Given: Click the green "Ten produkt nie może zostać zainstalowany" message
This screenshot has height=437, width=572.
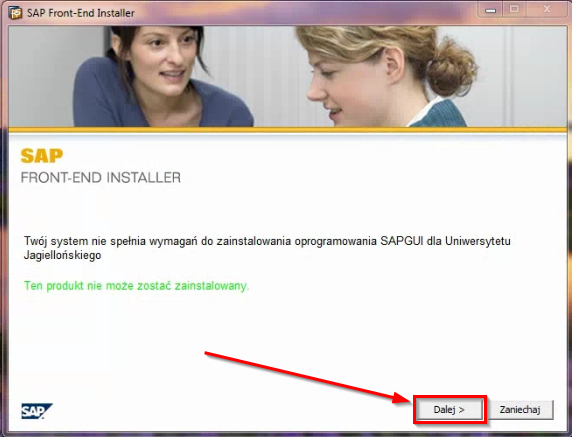Looking at the screenshot, I should tap(136, 286).
